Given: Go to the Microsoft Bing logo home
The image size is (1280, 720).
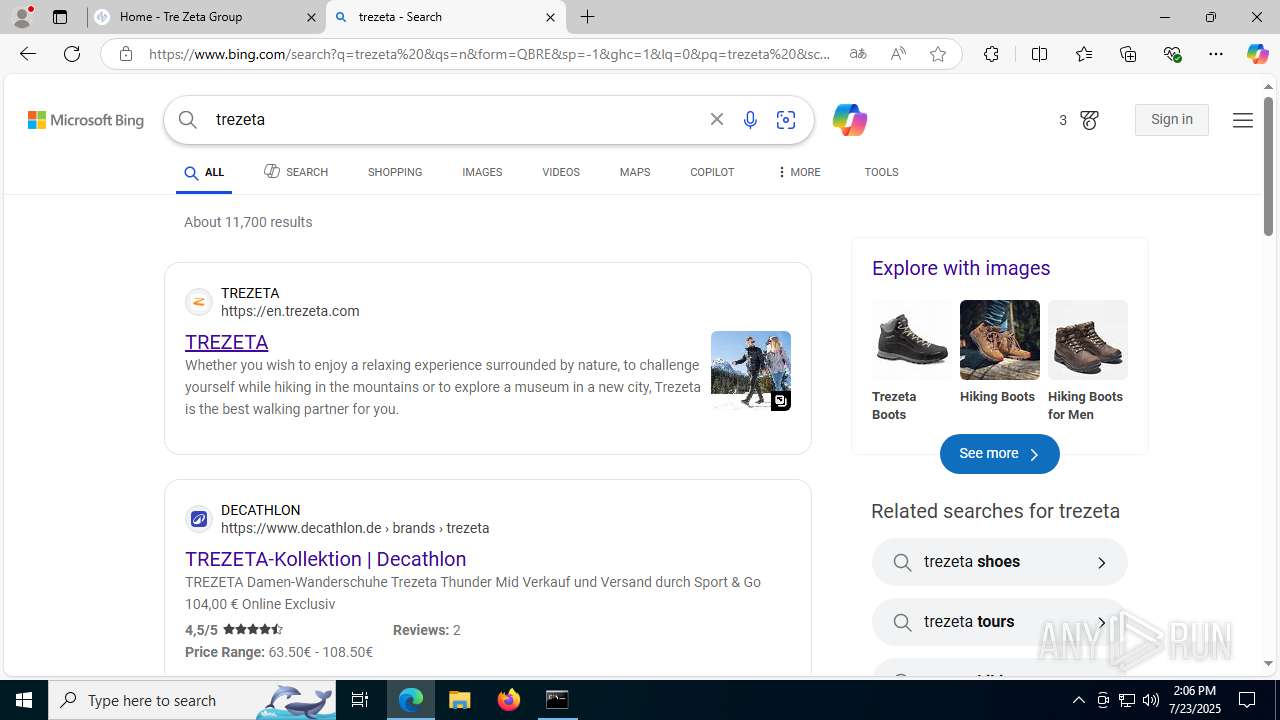Looking at the screenshot, I should pyautogui.click(x=86, y=120).
